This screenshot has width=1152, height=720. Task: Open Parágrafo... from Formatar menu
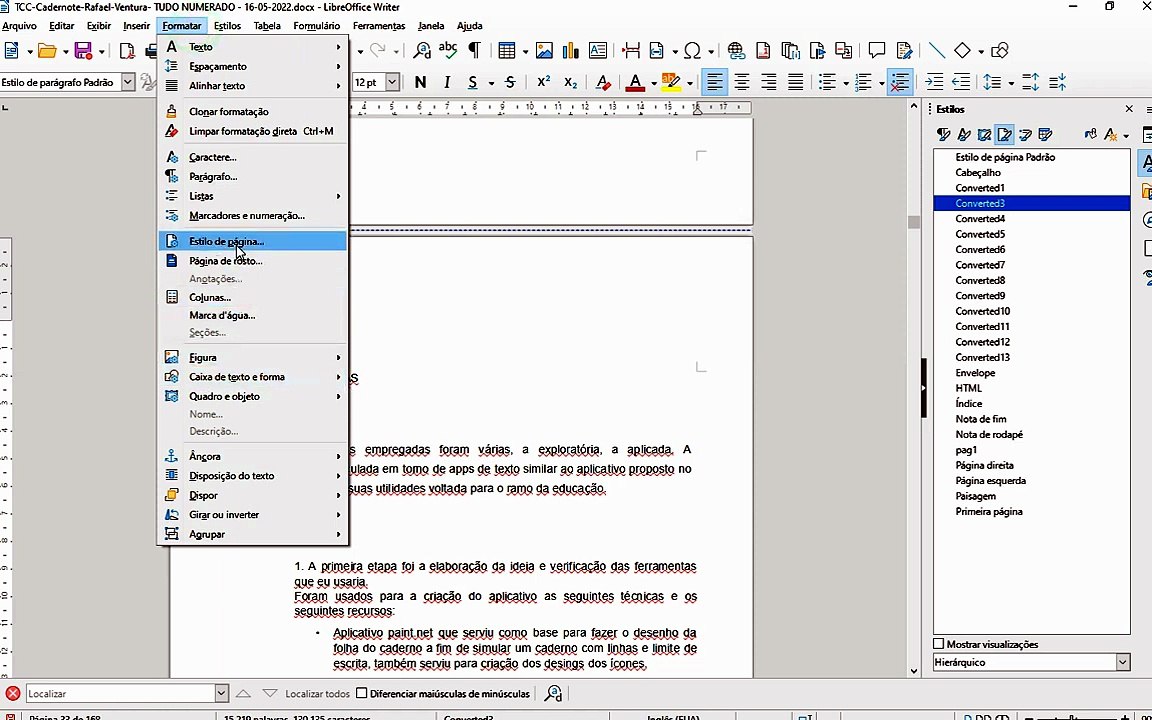(x=253, y=176)
